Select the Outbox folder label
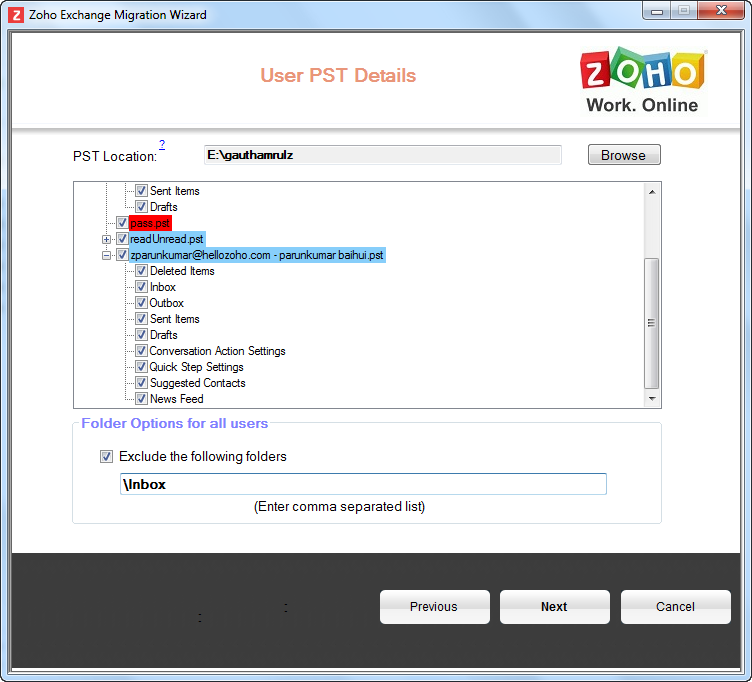 click(x=166, y=303)
